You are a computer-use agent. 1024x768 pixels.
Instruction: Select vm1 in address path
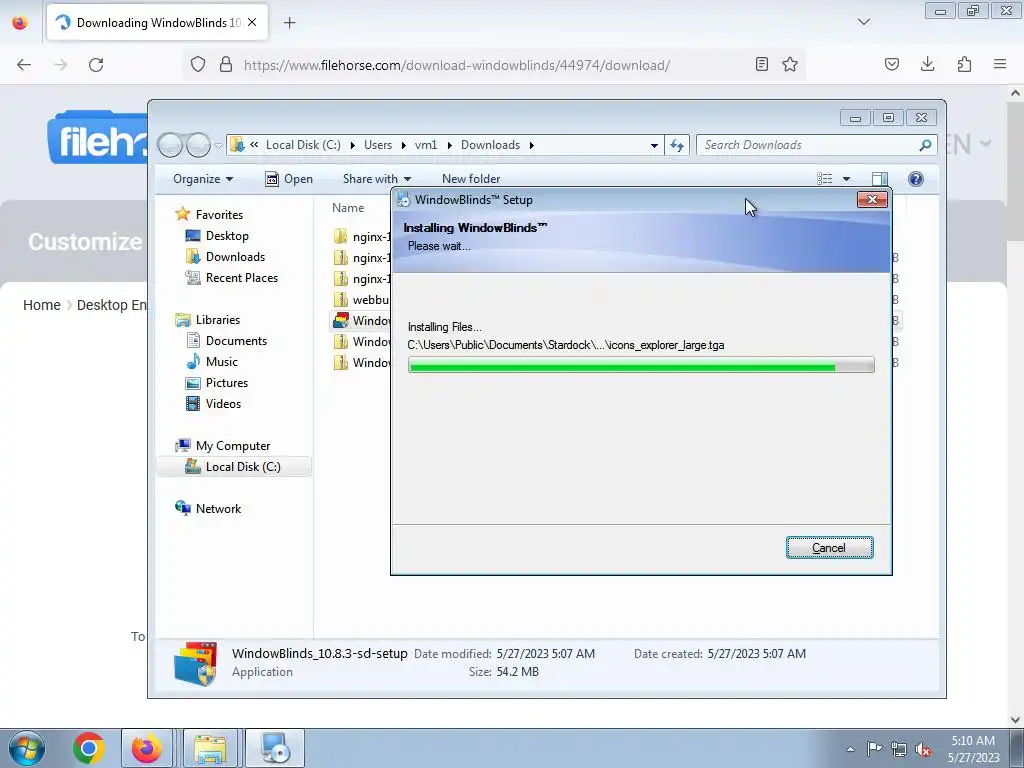click(x=426, y=145)
